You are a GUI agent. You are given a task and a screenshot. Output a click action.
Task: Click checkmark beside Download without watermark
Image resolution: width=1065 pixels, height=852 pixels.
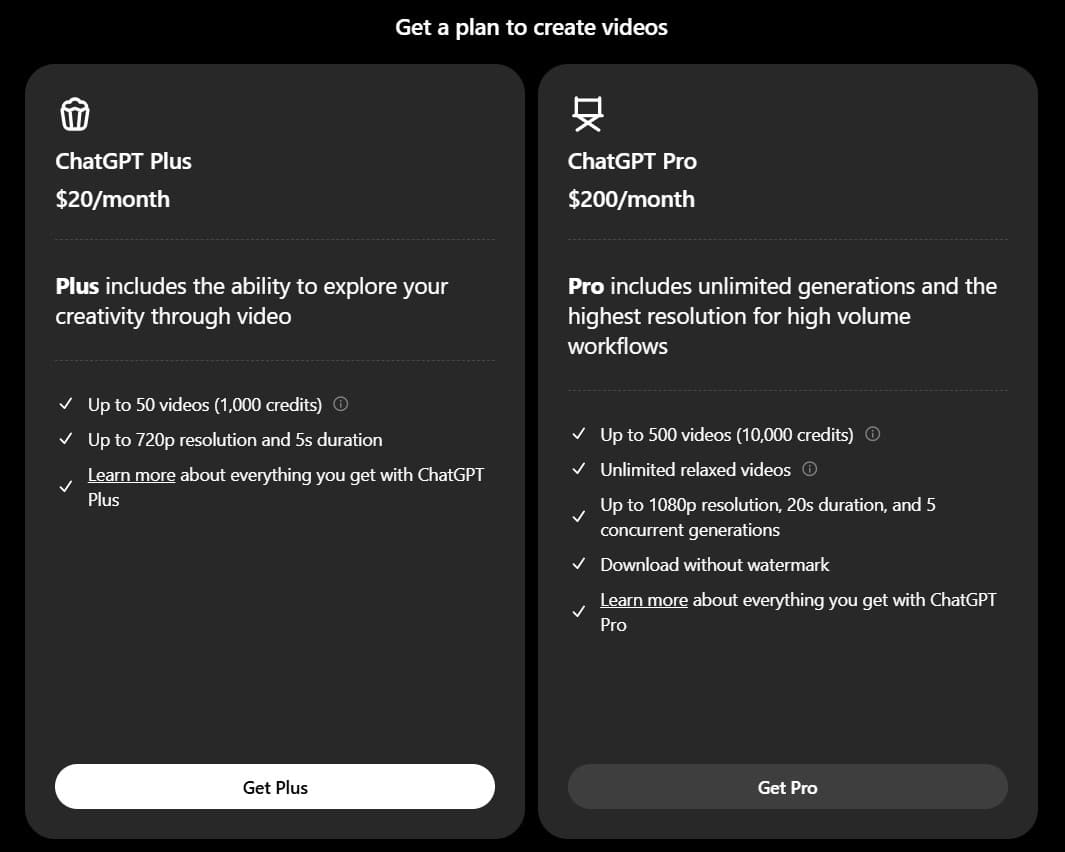(578, 564)
